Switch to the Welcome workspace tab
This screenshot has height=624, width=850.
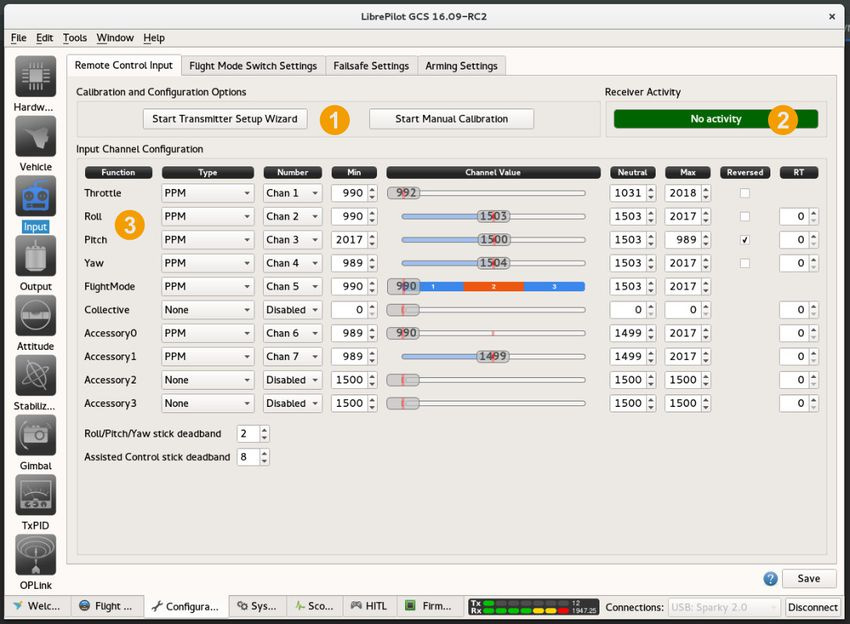click(37, 606)
